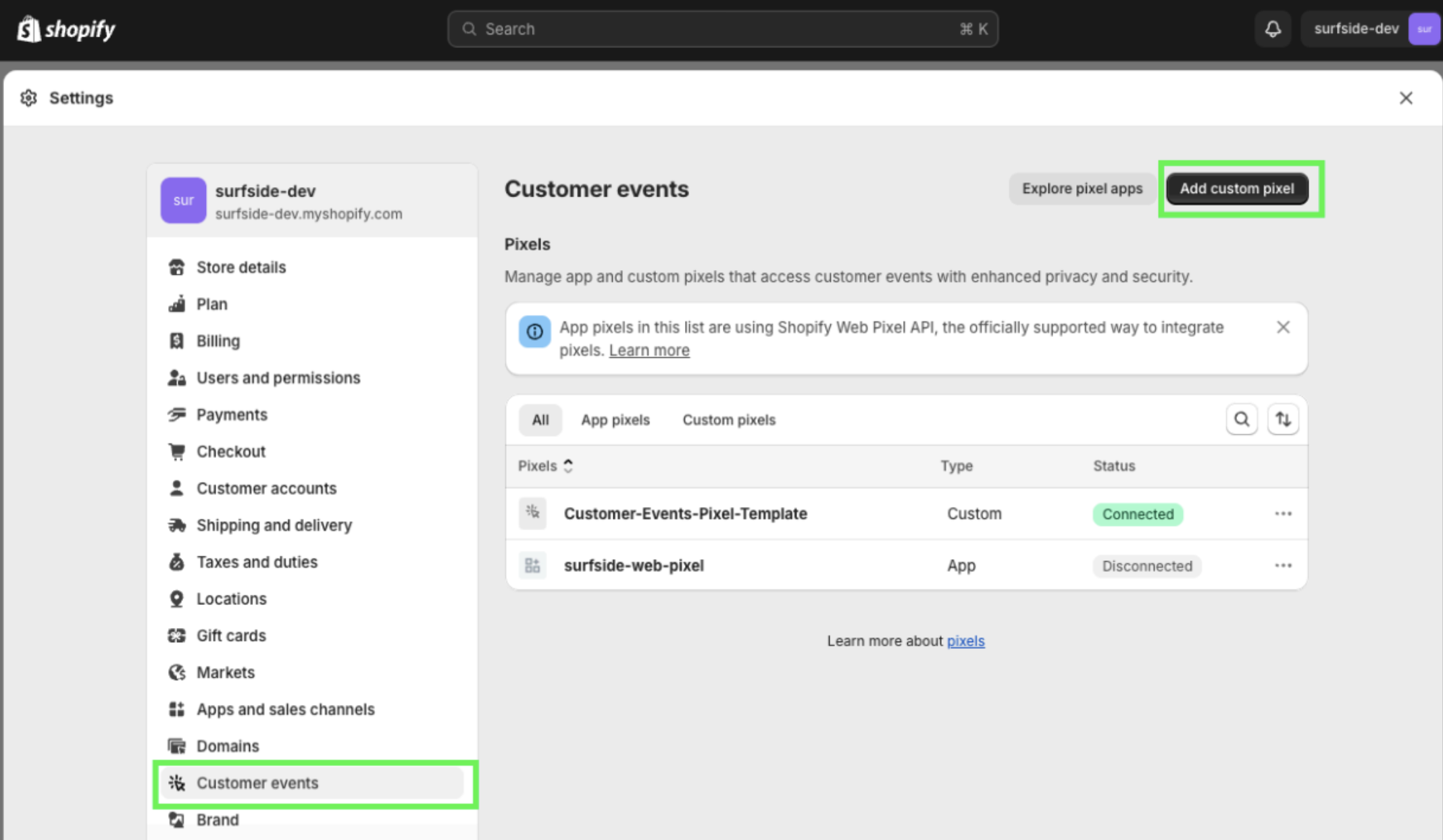Click the Domains icon
1443x840 pixels.
[176, 746]
